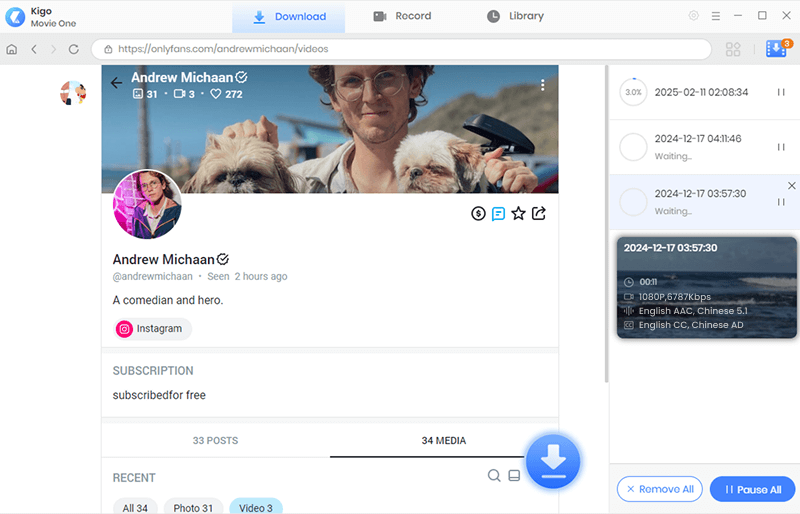Send a tip via dollar icon
Image resolution: width=800 pixels, height=514 pixels.
click(x=478, y=213)
